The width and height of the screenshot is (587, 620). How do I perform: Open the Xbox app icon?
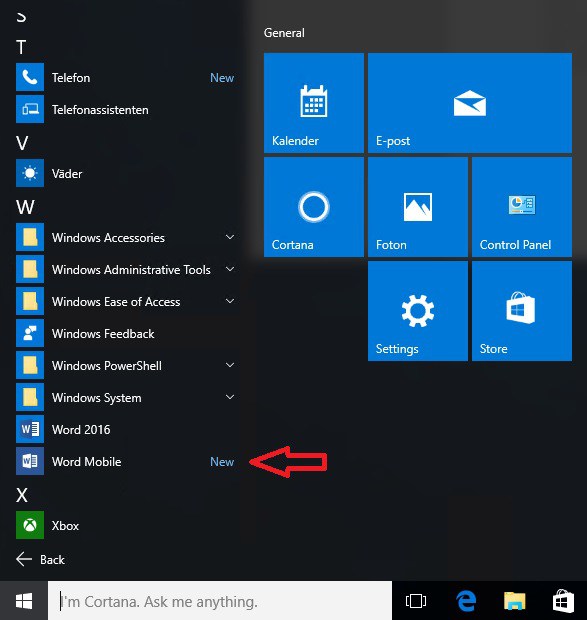pos(30,525)
